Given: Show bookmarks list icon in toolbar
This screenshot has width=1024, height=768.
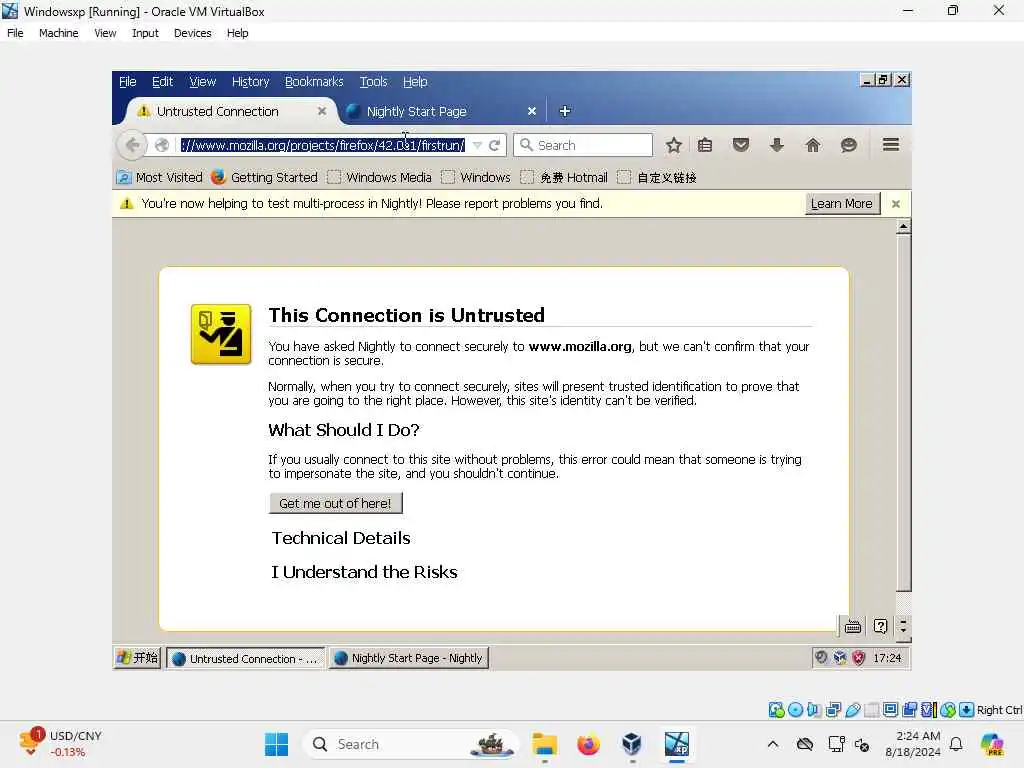Looking at the screenshot, I should 705,145.
